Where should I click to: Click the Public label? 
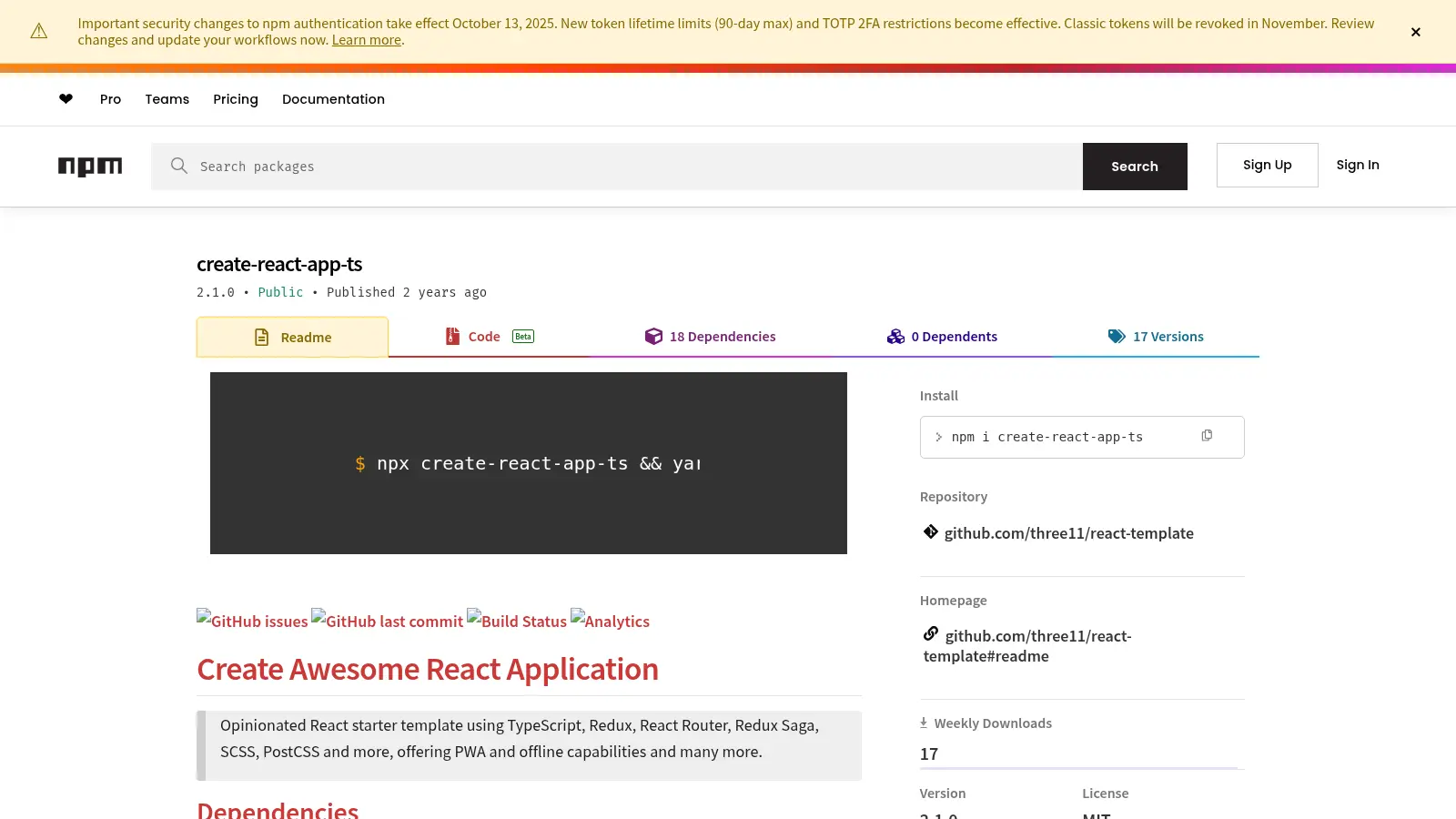point(280,292)
